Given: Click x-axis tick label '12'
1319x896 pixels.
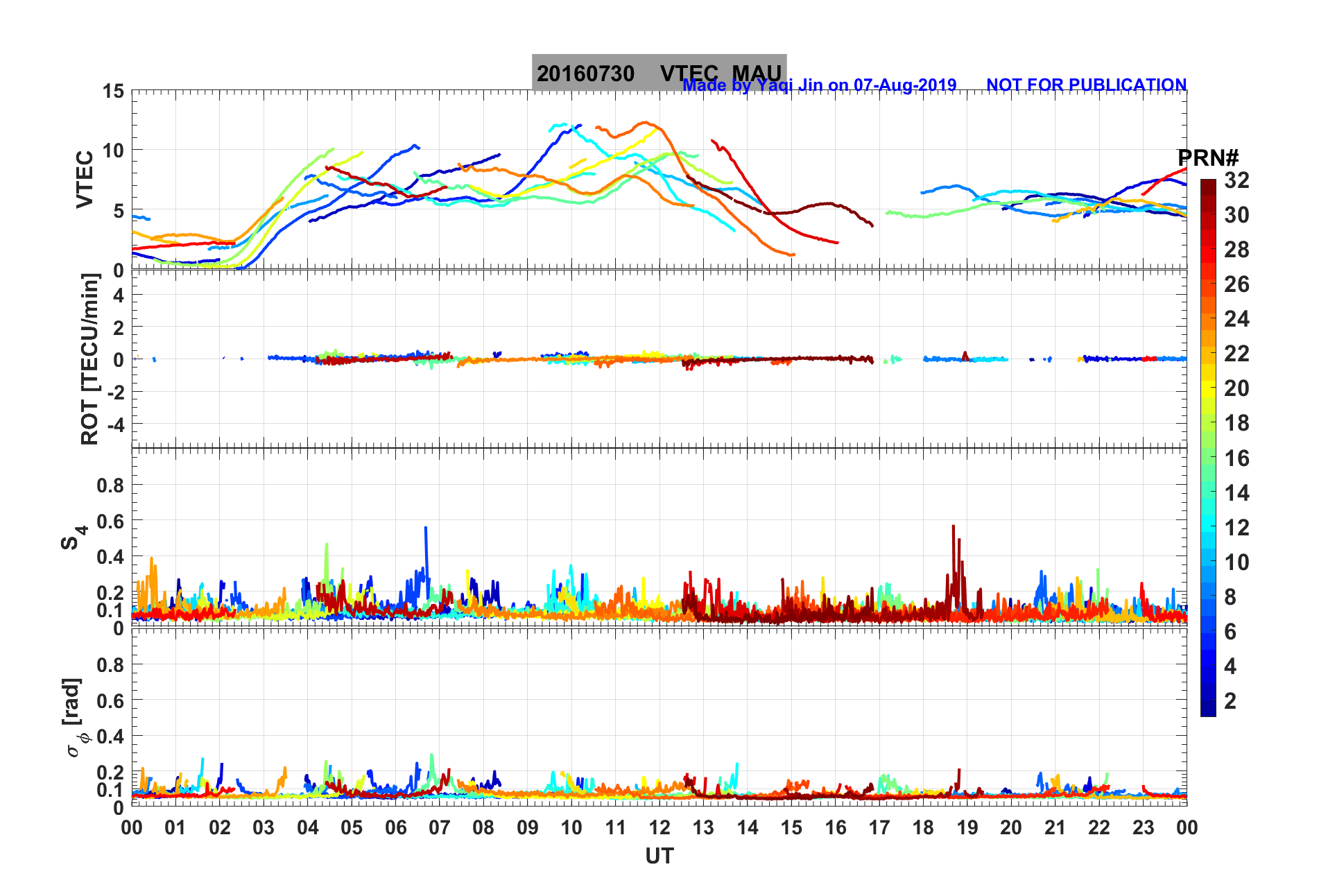Looking at the screenshot, I should 659,827.
